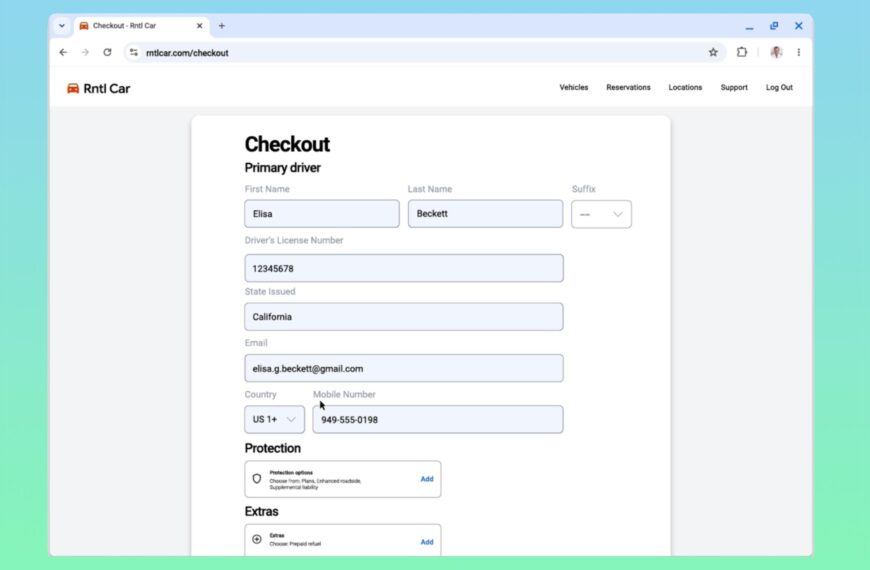Click the address bar URL rntlcar.com/checkout
870x570 pixels.
coord(187,53)
